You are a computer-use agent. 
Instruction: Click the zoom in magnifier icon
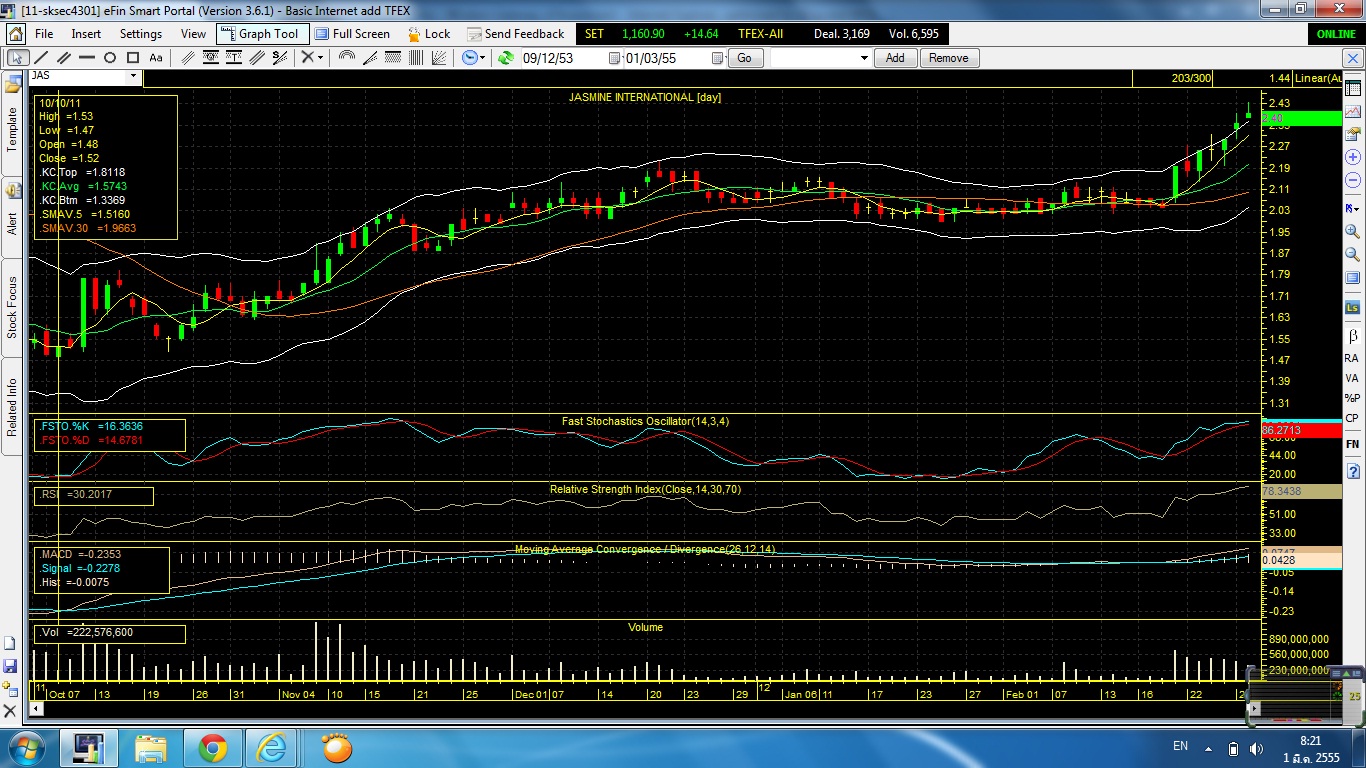(1353, 231)
